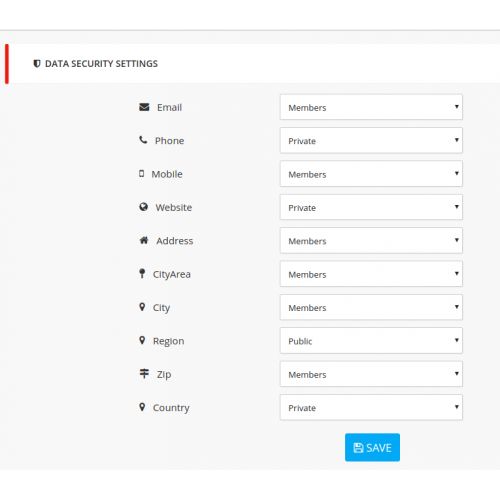500x500 pixels.
Task: Click the City field label
Action: [161, 308]
